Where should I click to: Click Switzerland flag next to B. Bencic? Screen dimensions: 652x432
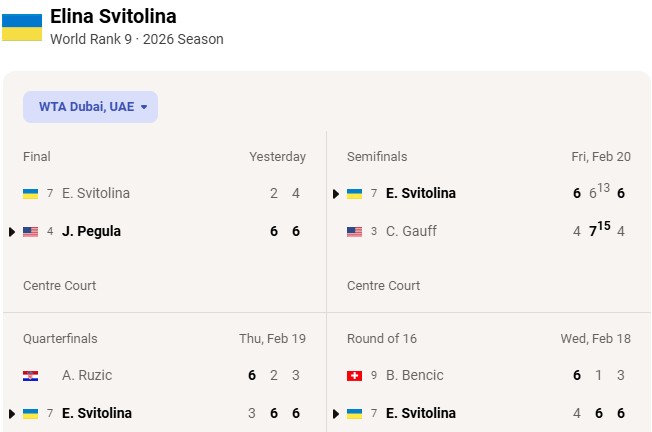tap(354, 375)
